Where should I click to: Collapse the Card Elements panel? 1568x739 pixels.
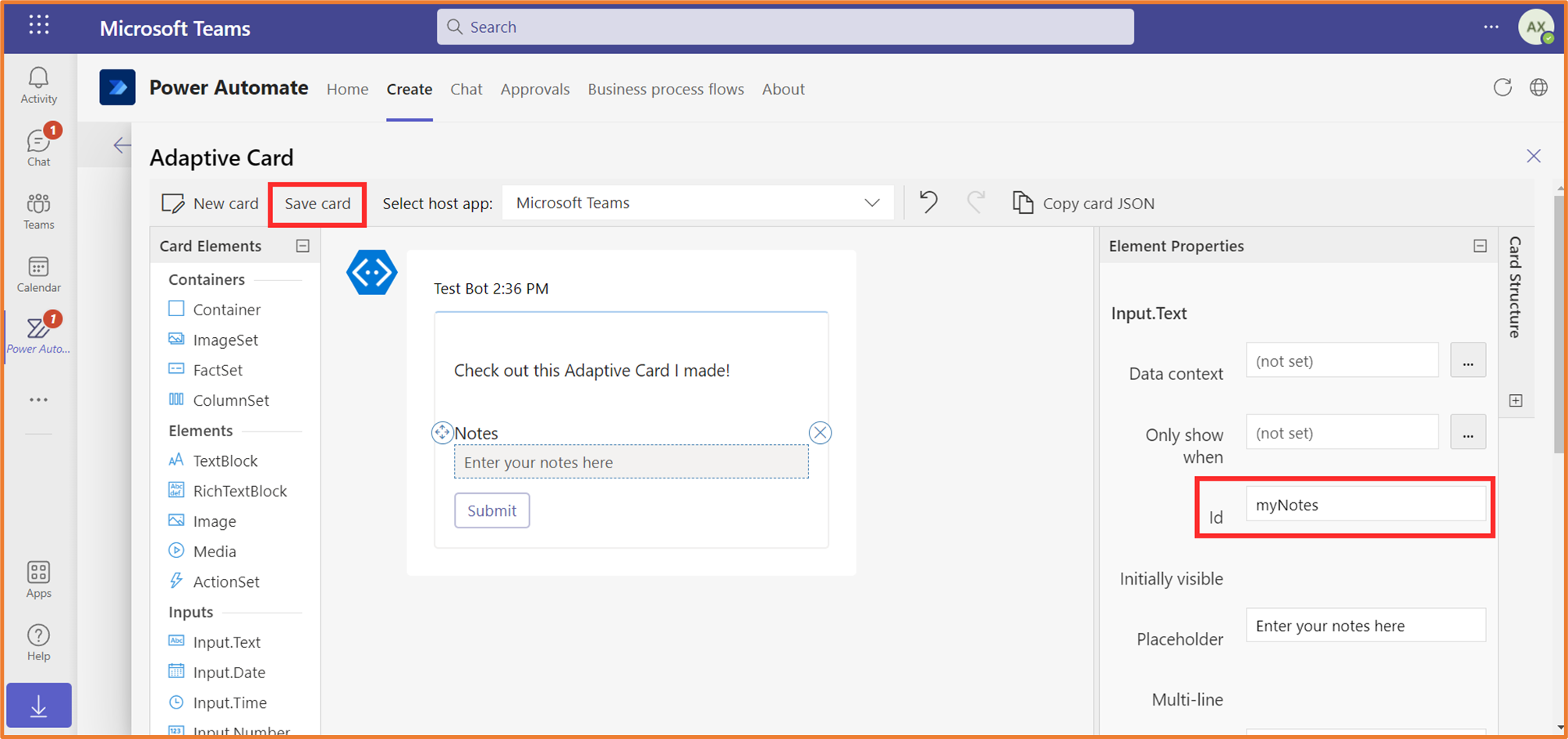coord(303,245)
